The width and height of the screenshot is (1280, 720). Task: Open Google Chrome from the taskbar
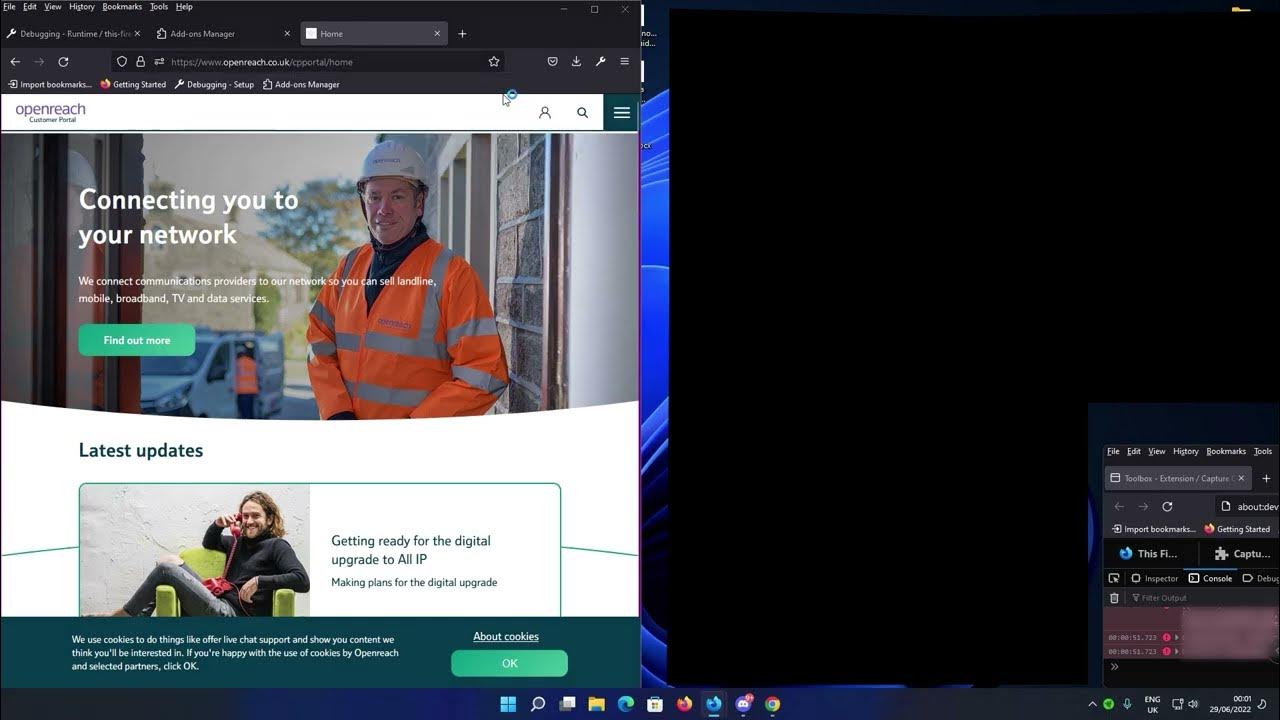pos(772,704)
